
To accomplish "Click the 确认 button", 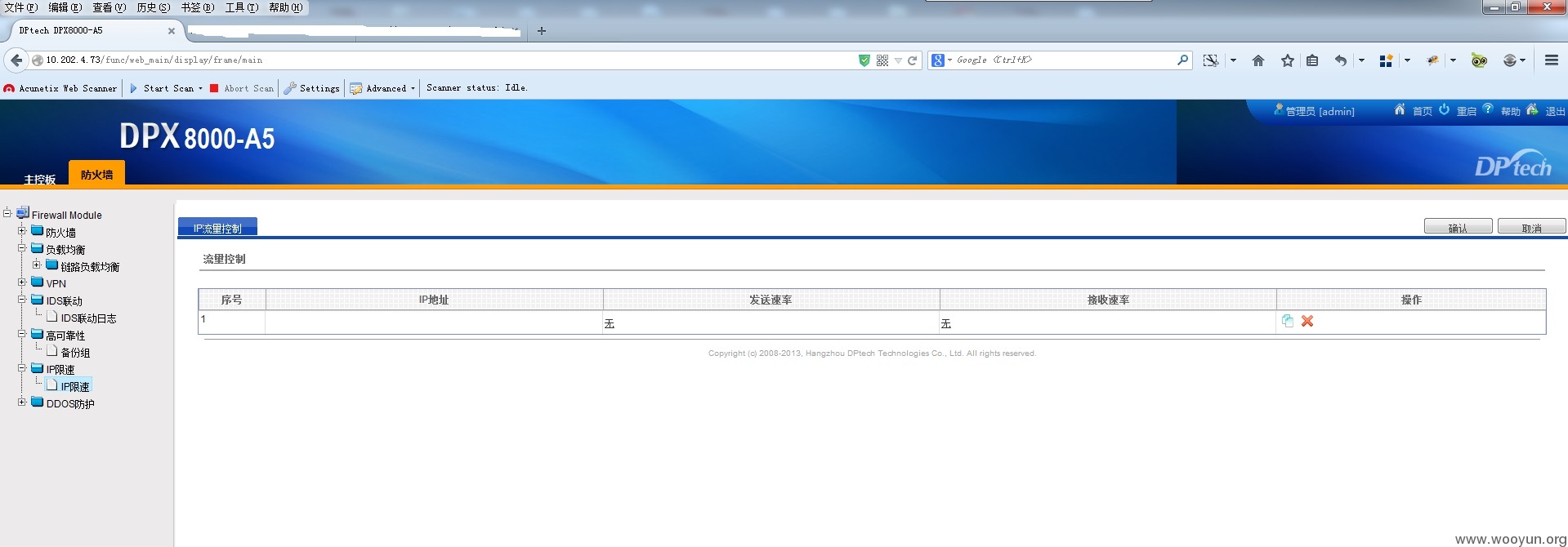I will [x=1459, y=226].
